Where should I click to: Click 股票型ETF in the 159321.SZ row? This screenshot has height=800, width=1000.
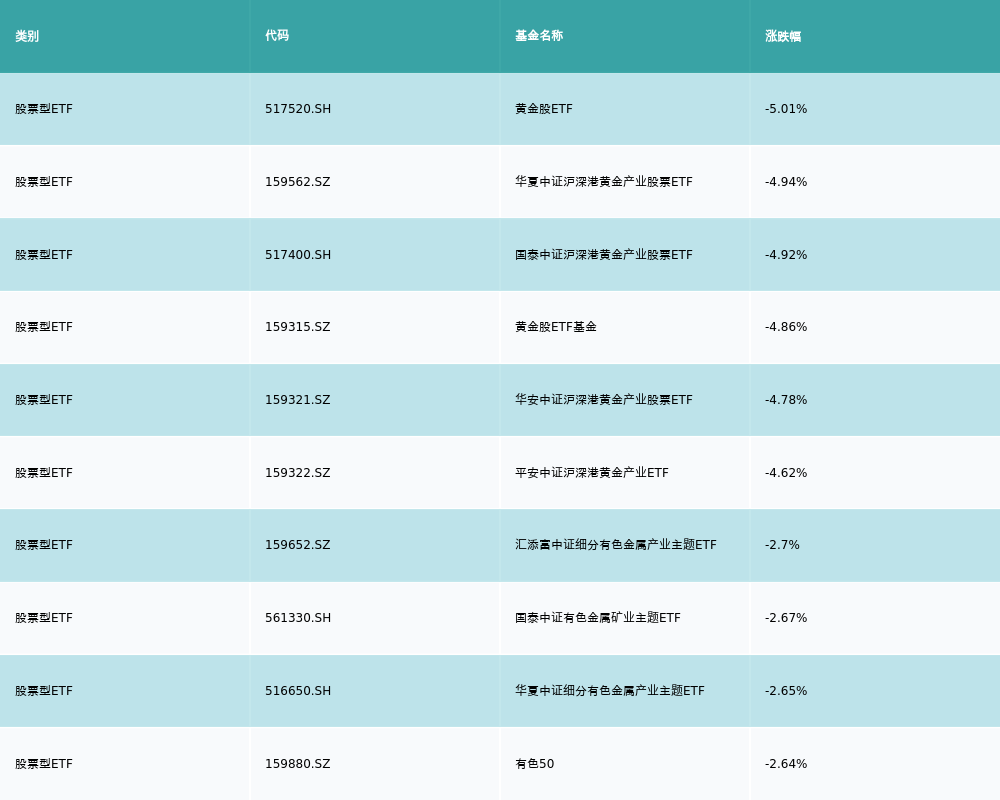pyautogui.click(x=44, y=400)
